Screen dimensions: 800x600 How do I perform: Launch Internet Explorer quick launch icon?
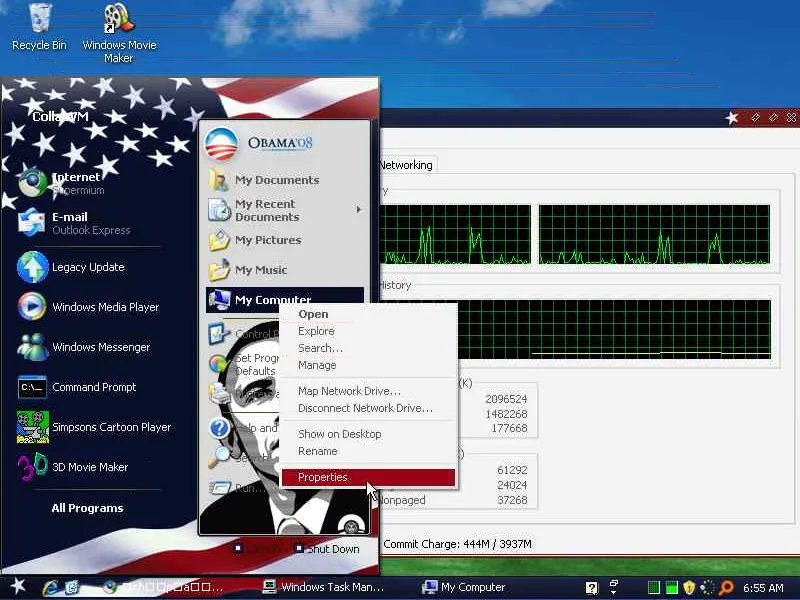[x=51, y=587]
